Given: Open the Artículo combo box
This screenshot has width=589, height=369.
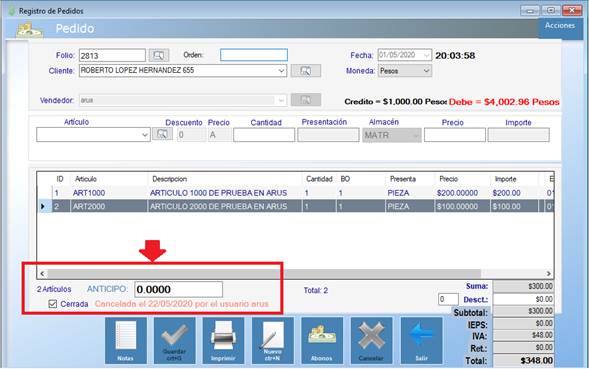Looking at the screenshot, I should click(x=93, y=135).
